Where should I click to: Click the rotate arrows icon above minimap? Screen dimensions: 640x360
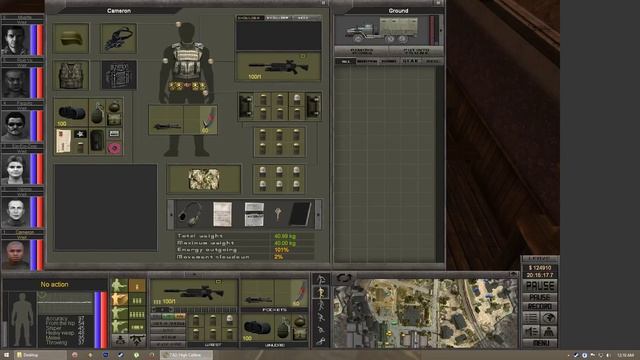pyautogui.click(x=344, y=278)
